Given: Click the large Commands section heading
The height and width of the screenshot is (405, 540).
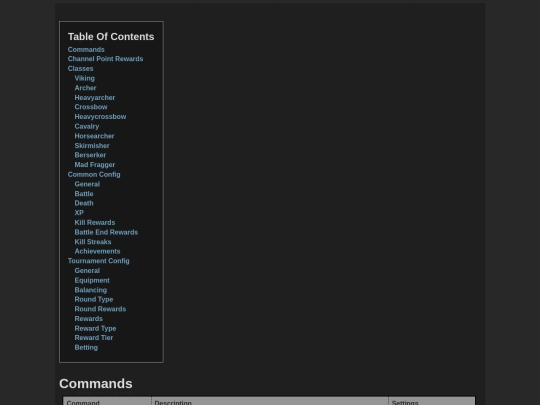Looking at the screenshot, I should tap(96, 384).
